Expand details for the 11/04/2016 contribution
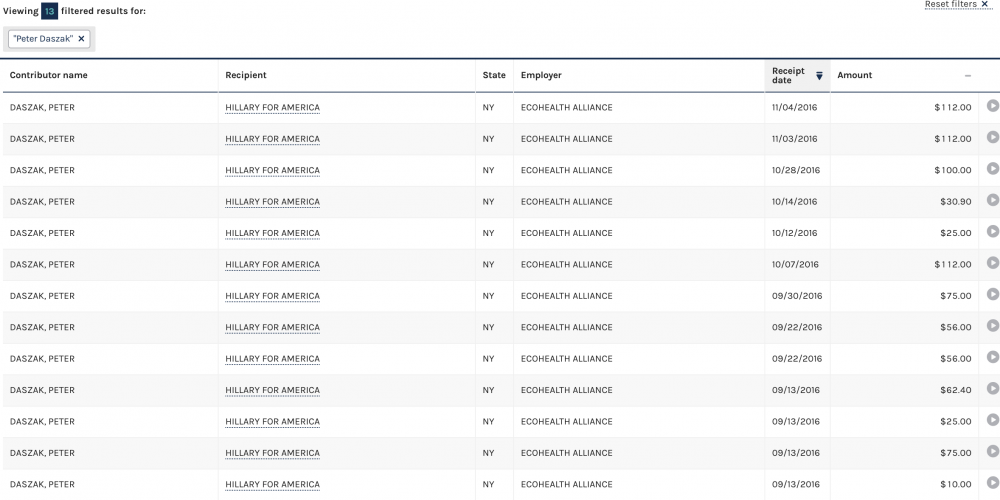 coord(992,106)
